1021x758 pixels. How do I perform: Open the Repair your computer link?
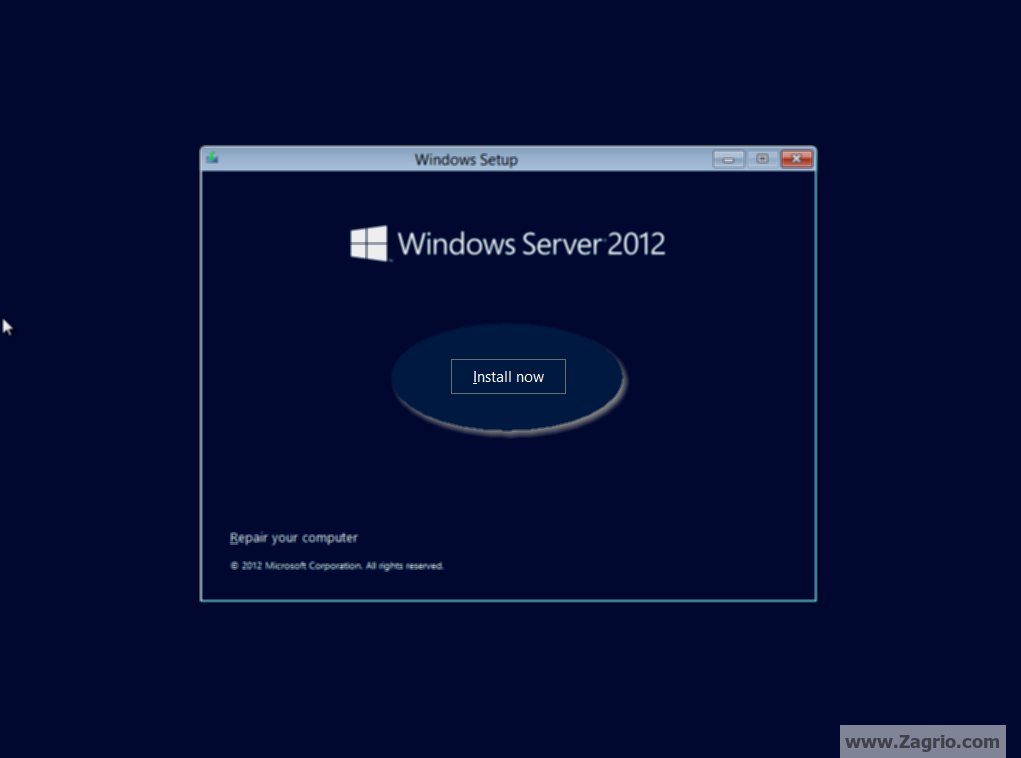coord(294,538)
